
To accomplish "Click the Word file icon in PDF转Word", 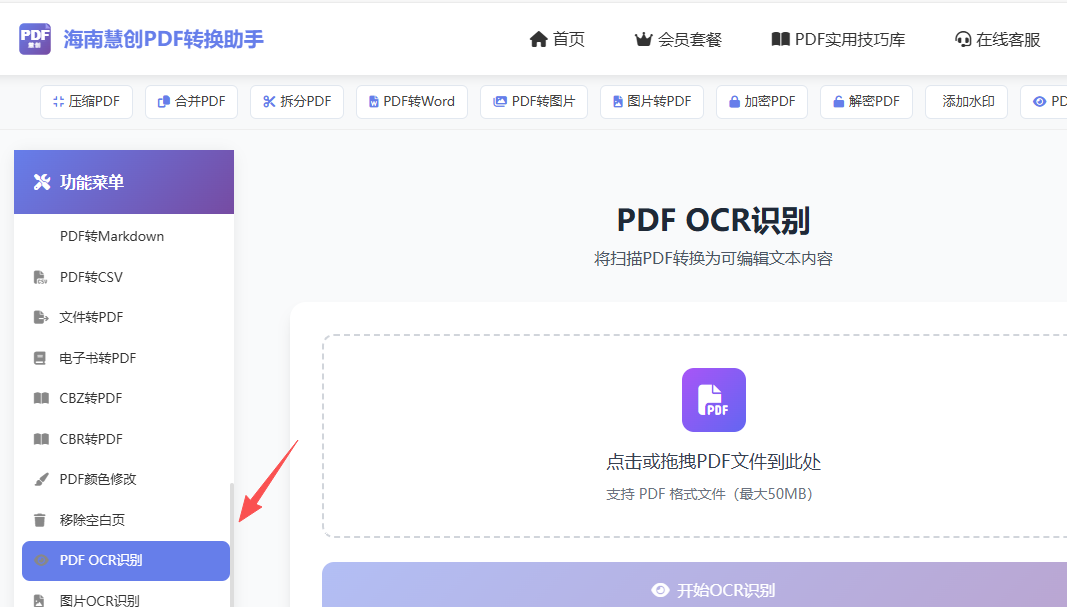I will pos(374,101).
